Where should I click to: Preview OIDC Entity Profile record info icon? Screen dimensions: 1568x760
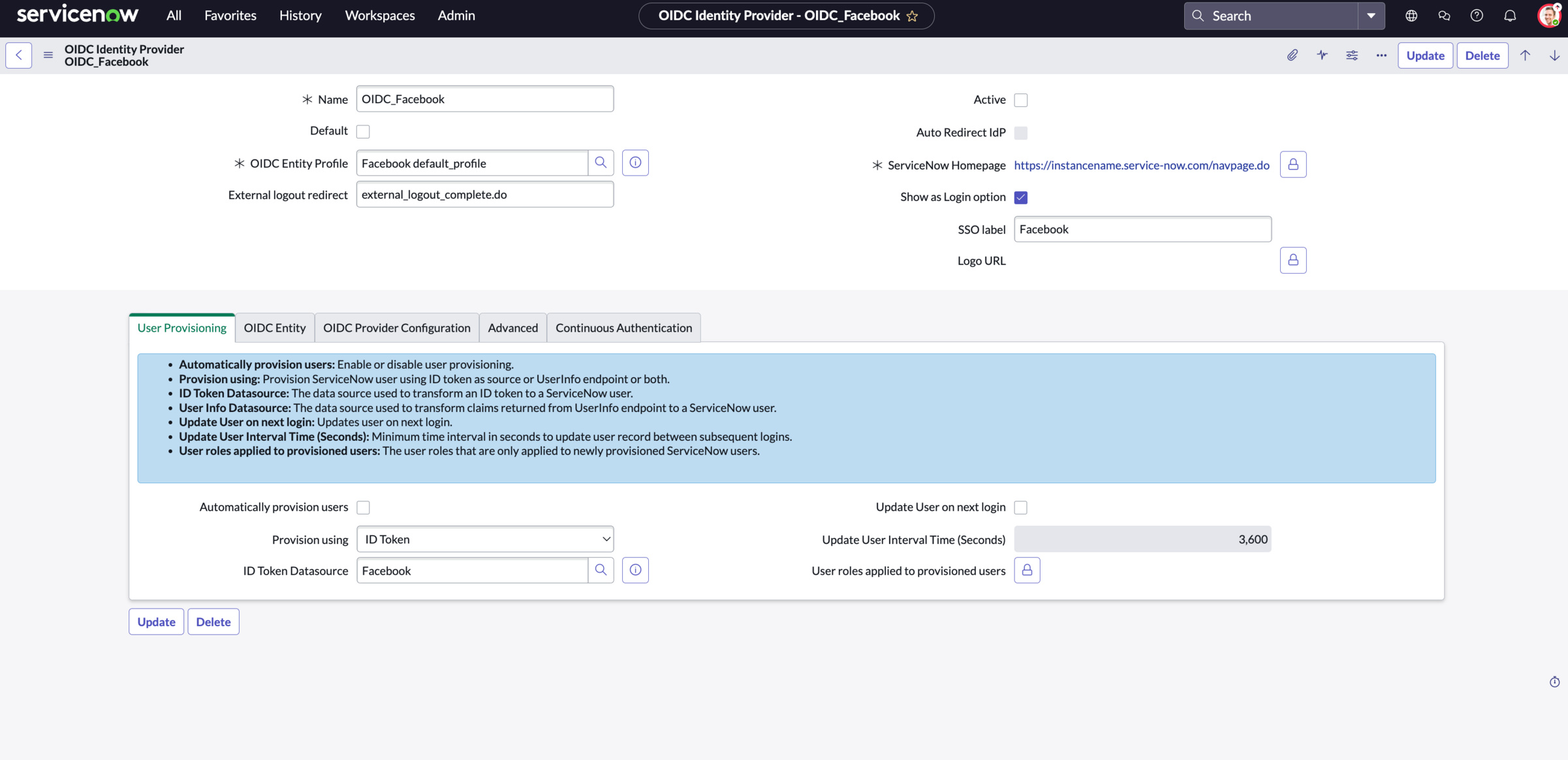coord(635,163)
